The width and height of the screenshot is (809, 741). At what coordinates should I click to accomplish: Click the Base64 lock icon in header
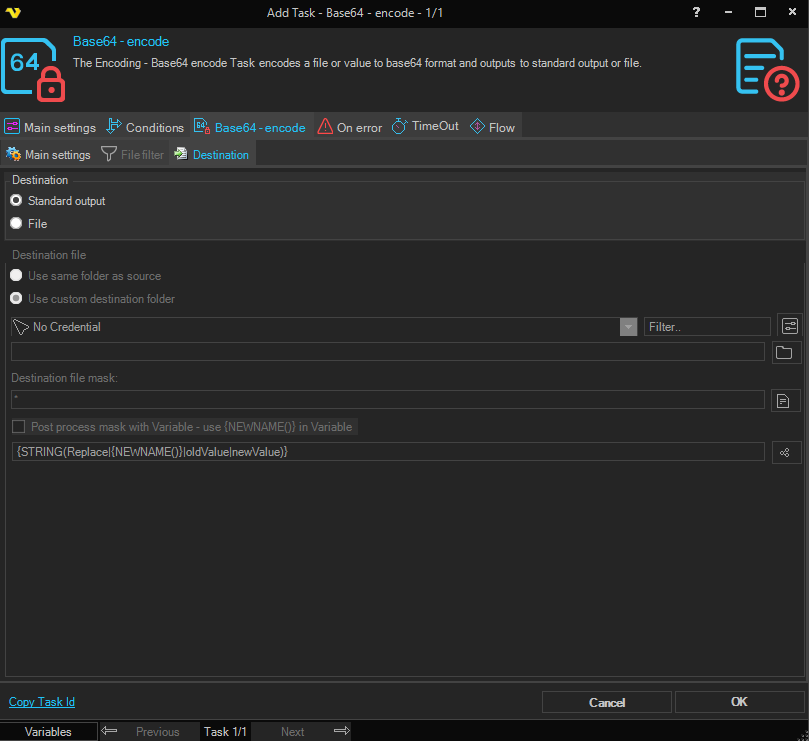pyautogui.click(x=35, y=69)
